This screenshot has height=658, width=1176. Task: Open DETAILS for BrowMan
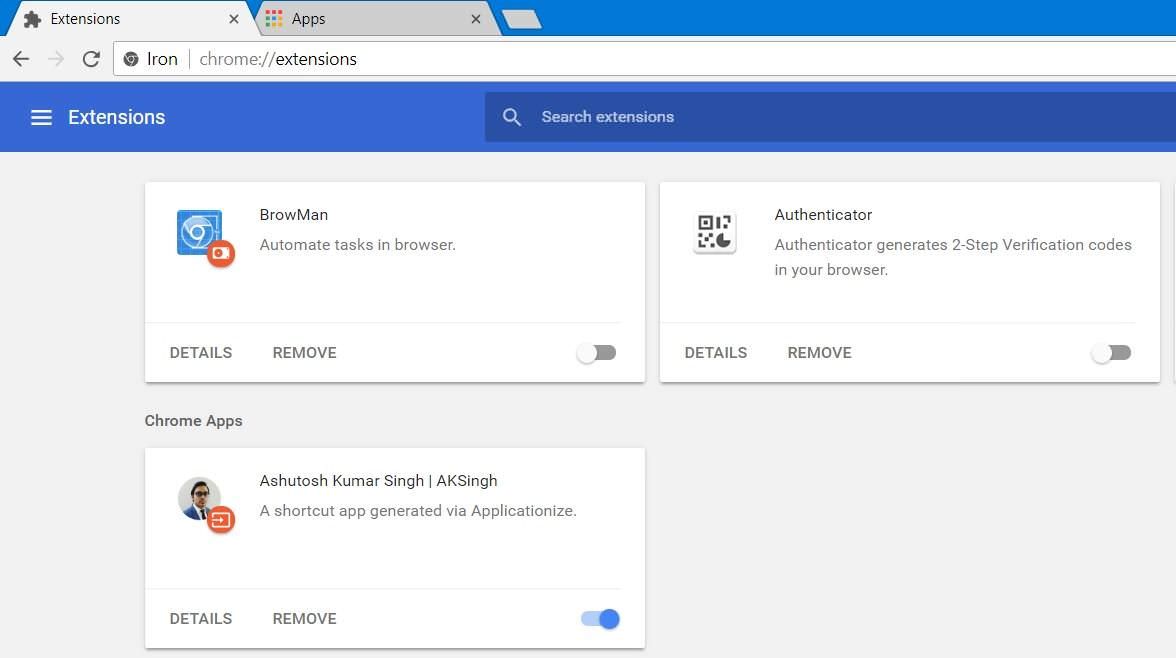tap(201, 353)
